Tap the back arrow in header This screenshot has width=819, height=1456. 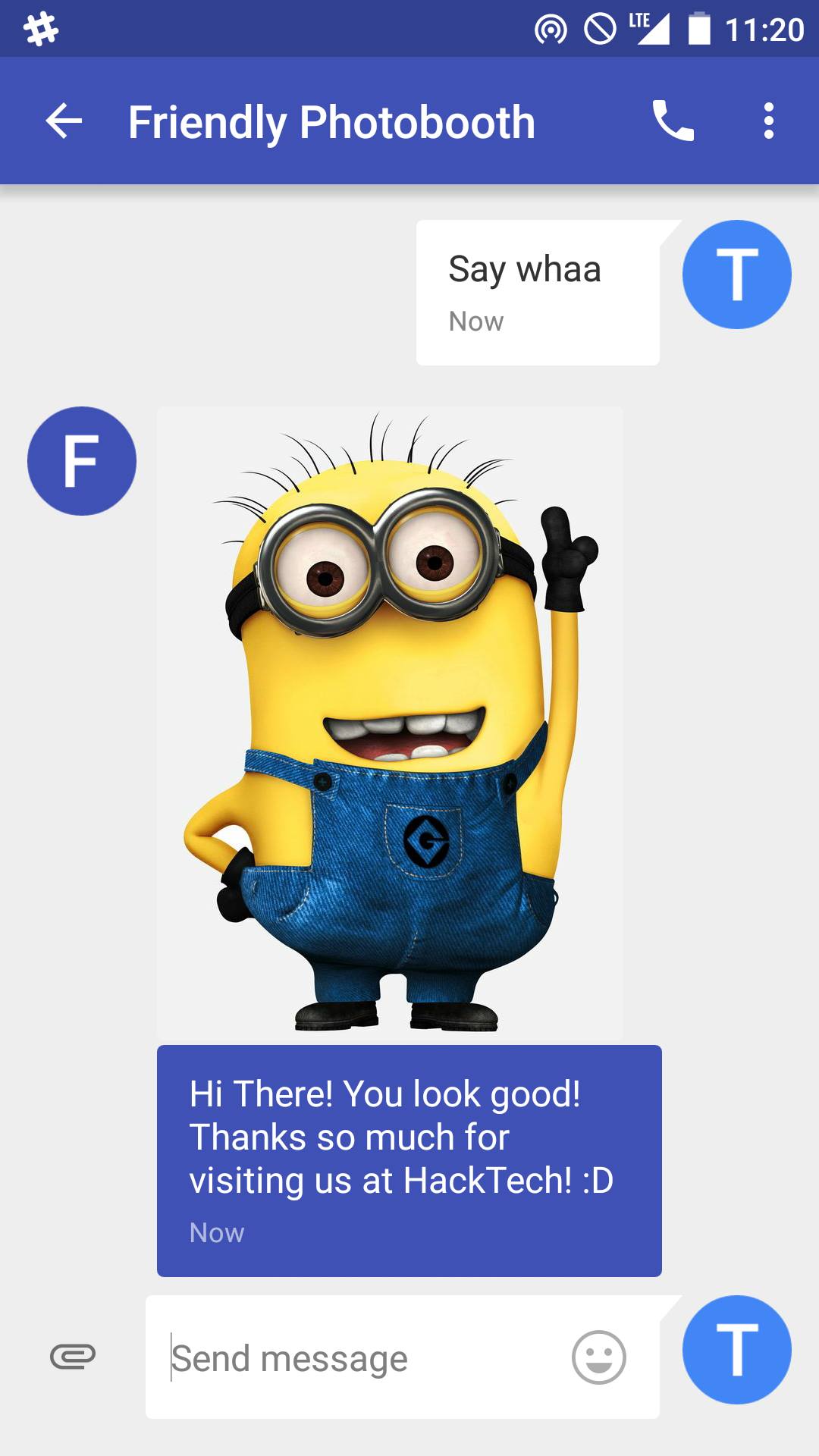pyautogui.click(x=64, y=121)
